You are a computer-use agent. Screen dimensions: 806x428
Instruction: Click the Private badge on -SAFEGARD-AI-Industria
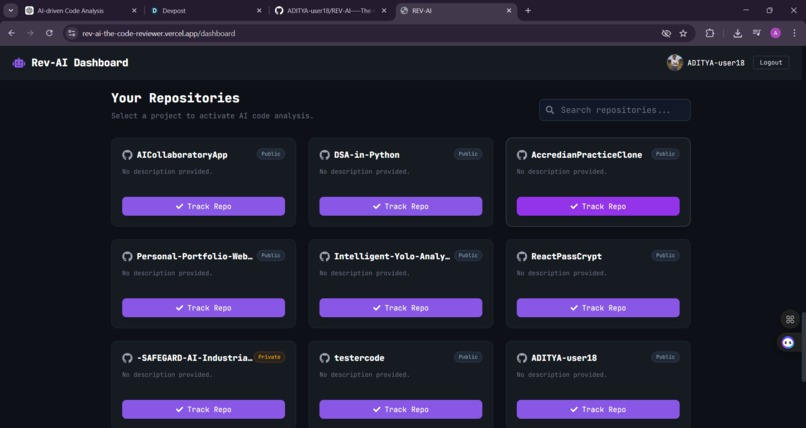269,357
